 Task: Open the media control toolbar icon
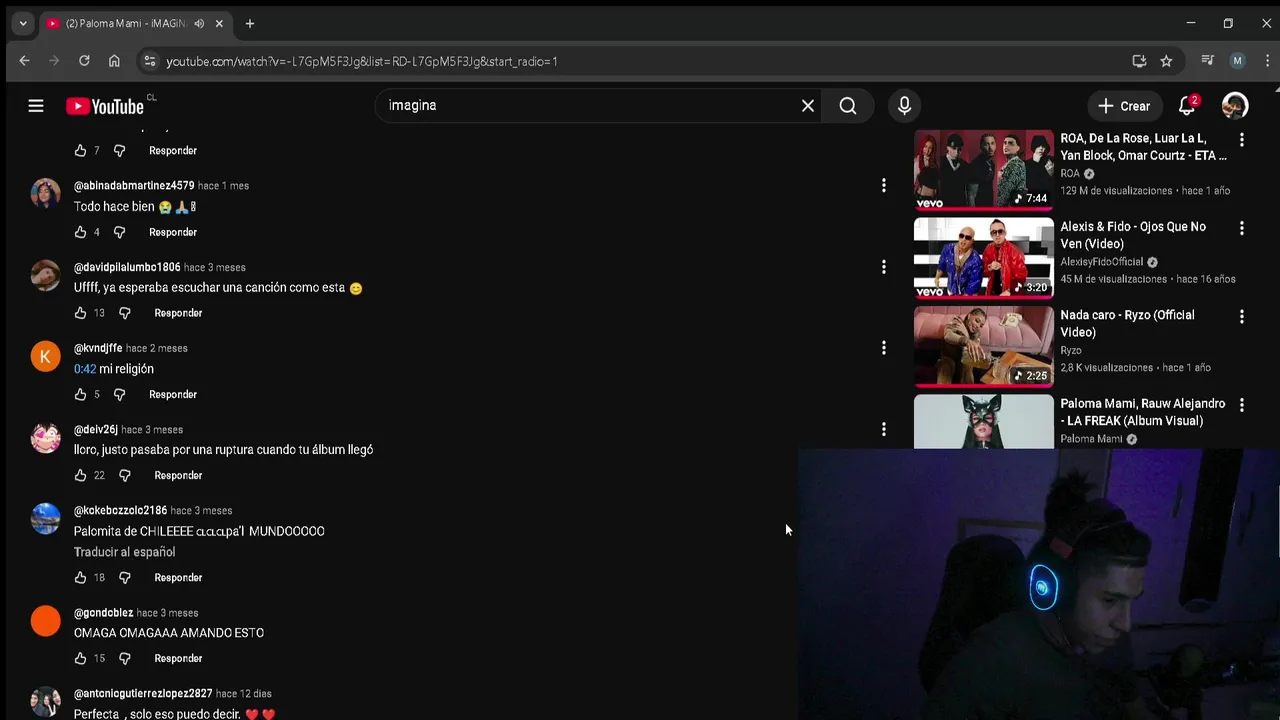[x=1207, y=61]
